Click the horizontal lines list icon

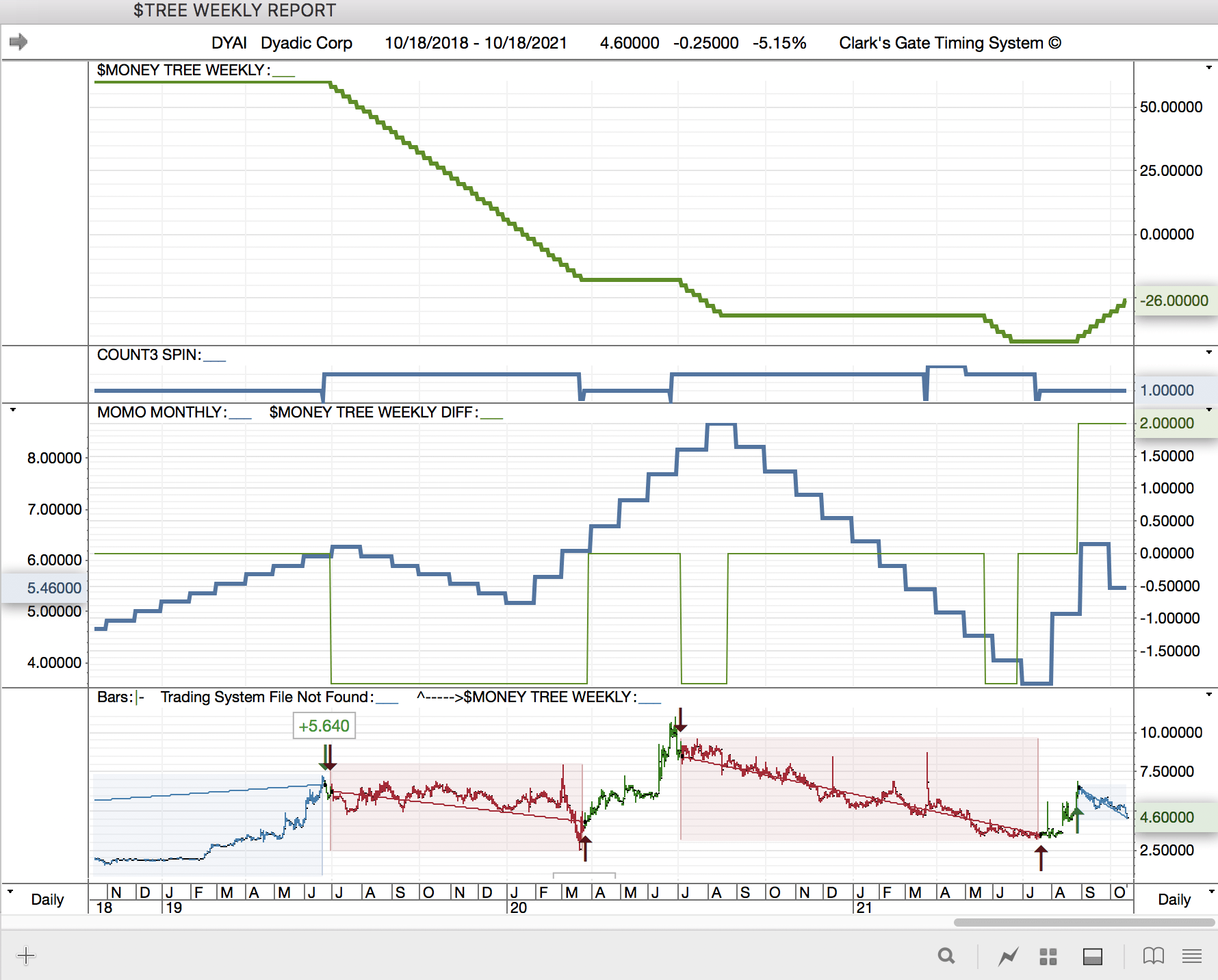(x=1192, y=956)
